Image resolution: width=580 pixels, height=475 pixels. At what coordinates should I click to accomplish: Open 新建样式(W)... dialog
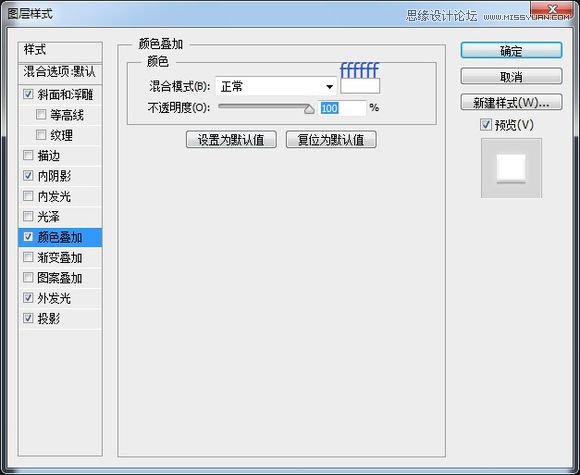point(511,102)
